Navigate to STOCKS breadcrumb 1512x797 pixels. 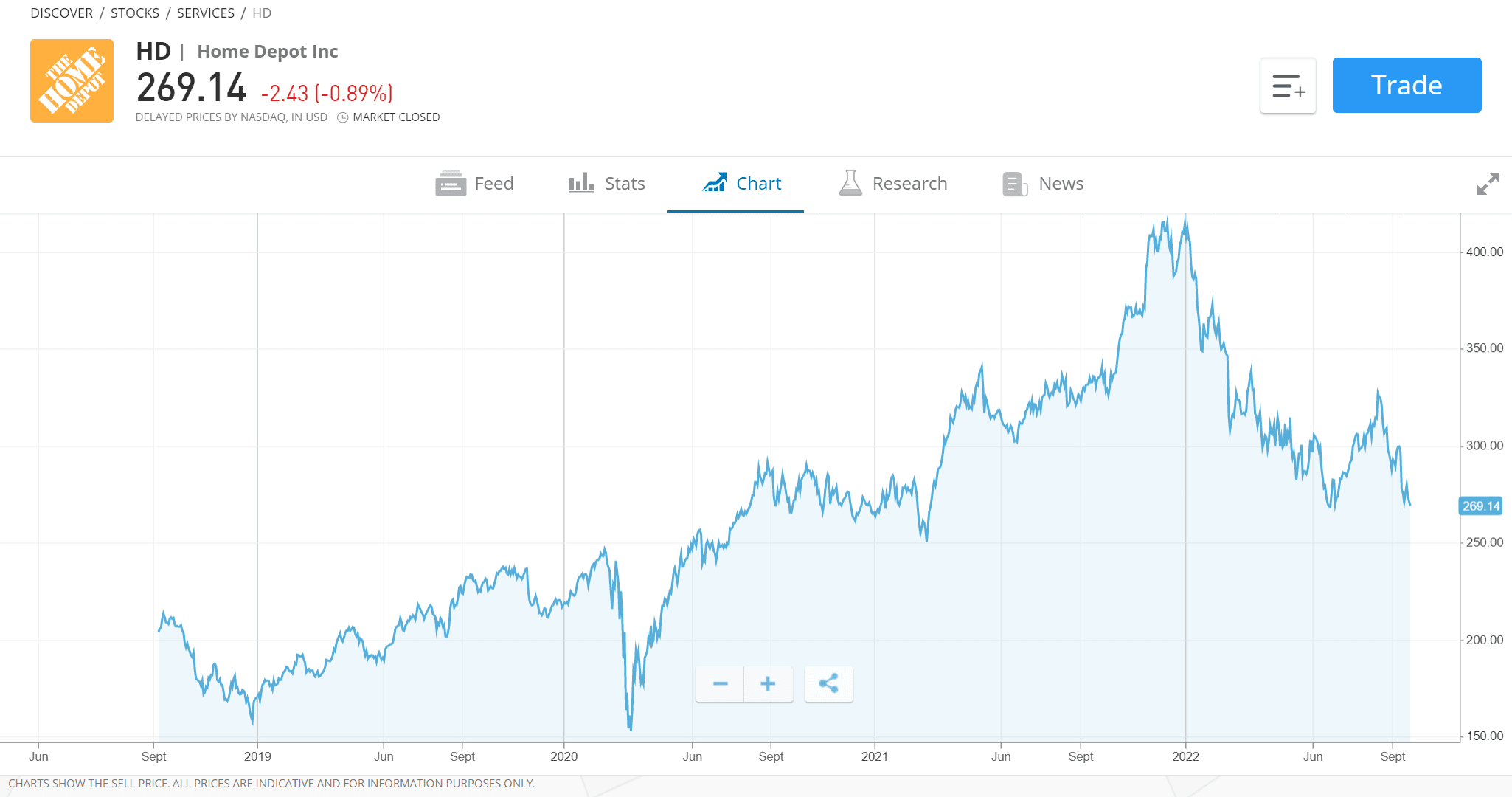(135, 13)
